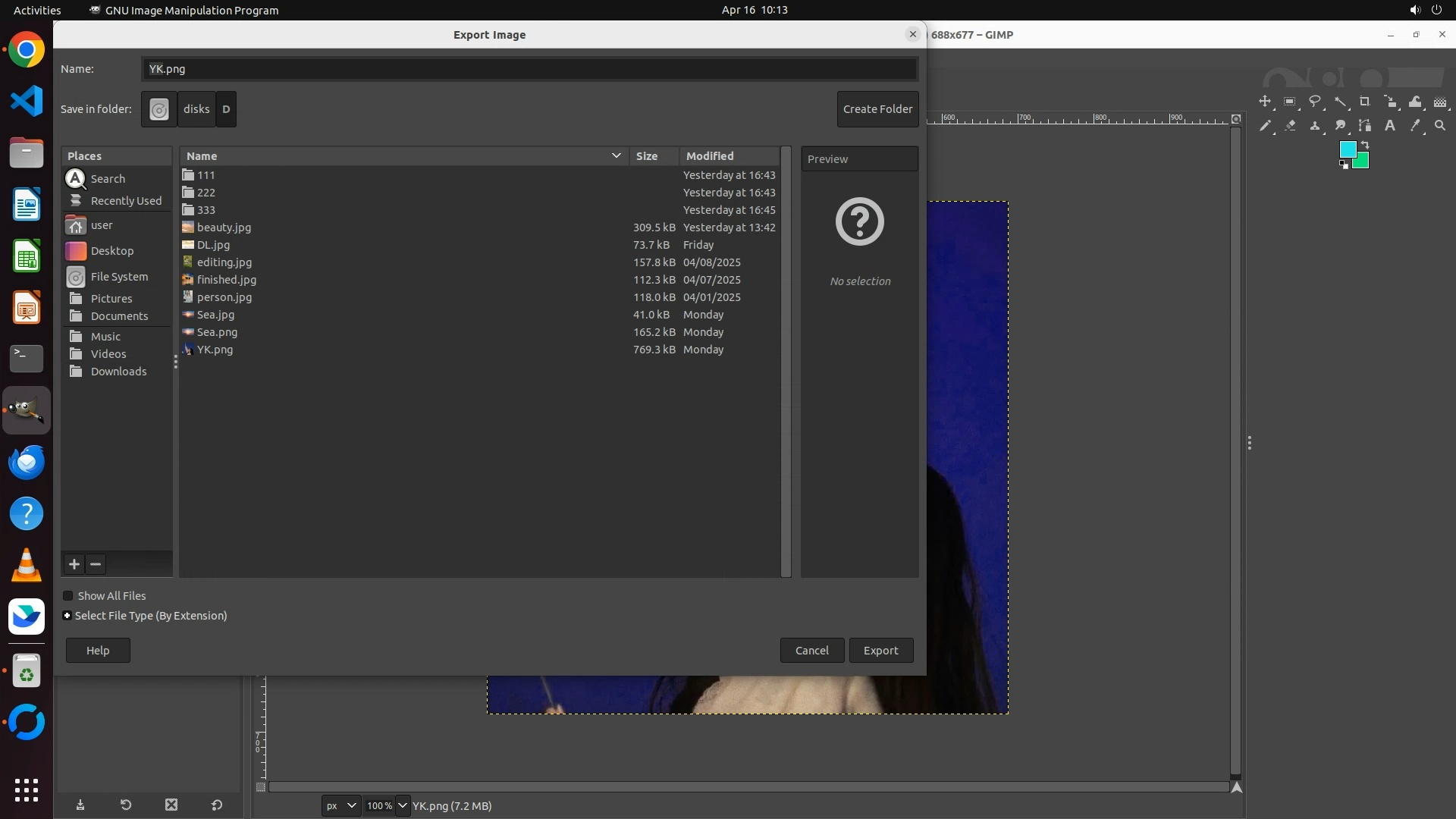1456x819 pixels.
Task: Select the Text tool
Action: click(x=1390, y=126)
